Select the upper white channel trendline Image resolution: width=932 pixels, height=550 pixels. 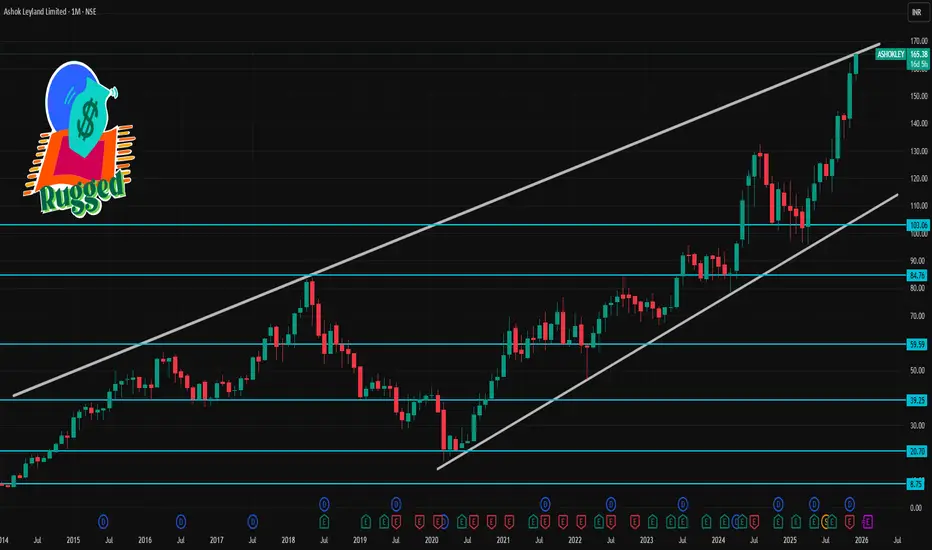pyautogui.click(x=446, y=219)
